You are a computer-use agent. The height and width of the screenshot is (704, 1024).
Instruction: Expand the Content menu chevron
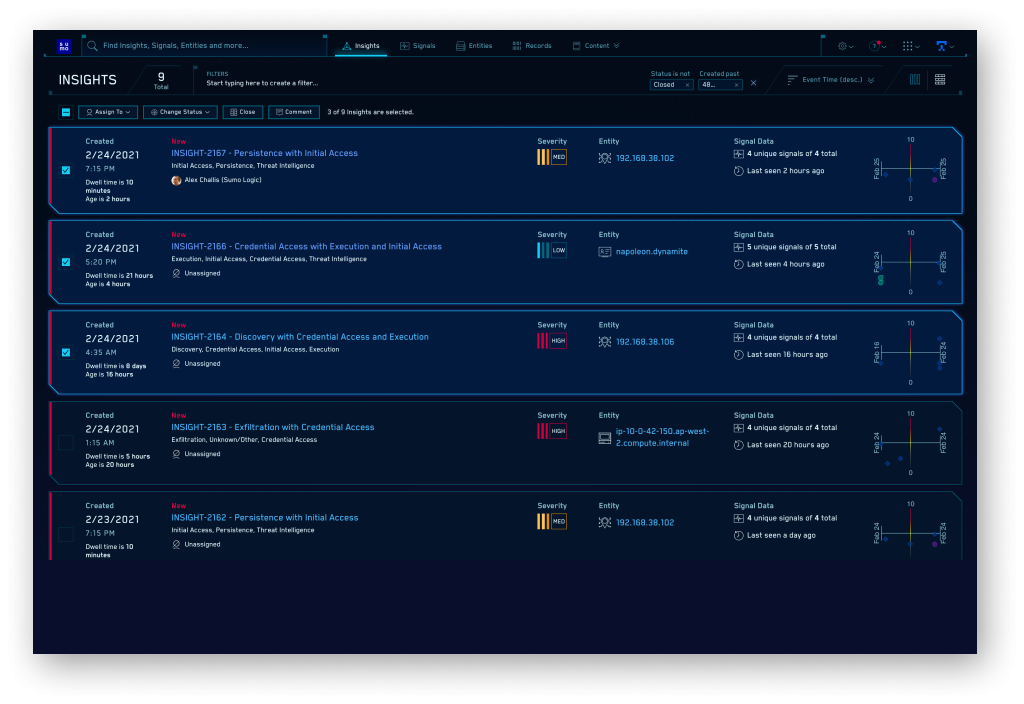(x=616, y=46)
